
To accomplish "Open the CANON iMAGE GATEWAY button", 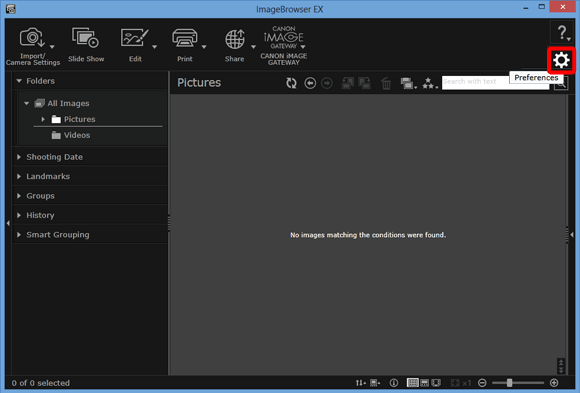I will pyautogui.click(x=284, y=46).
